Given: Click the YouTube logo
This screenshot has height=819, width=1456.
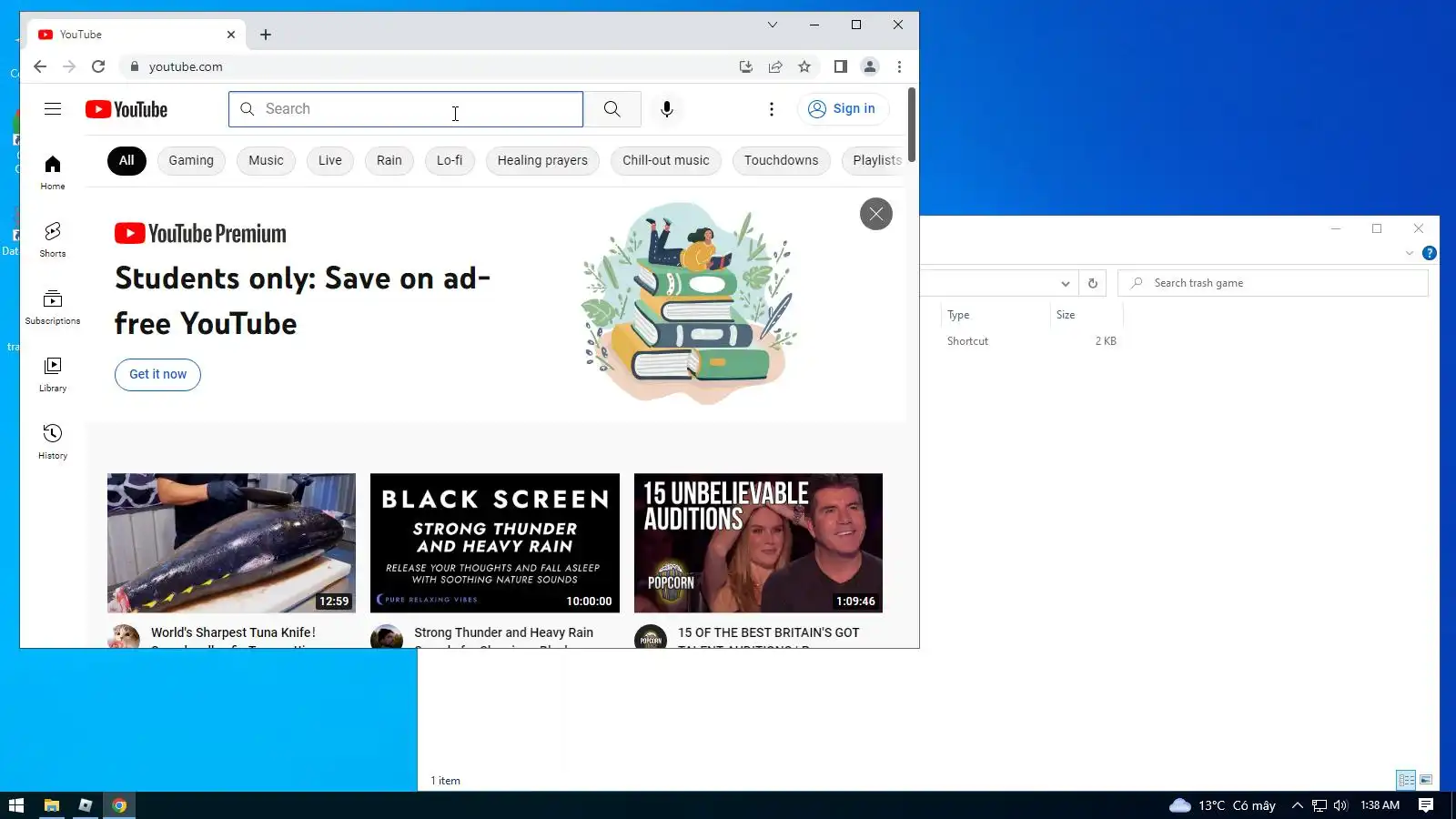Looking at the screenshot, I should click(x=126, y=109).
